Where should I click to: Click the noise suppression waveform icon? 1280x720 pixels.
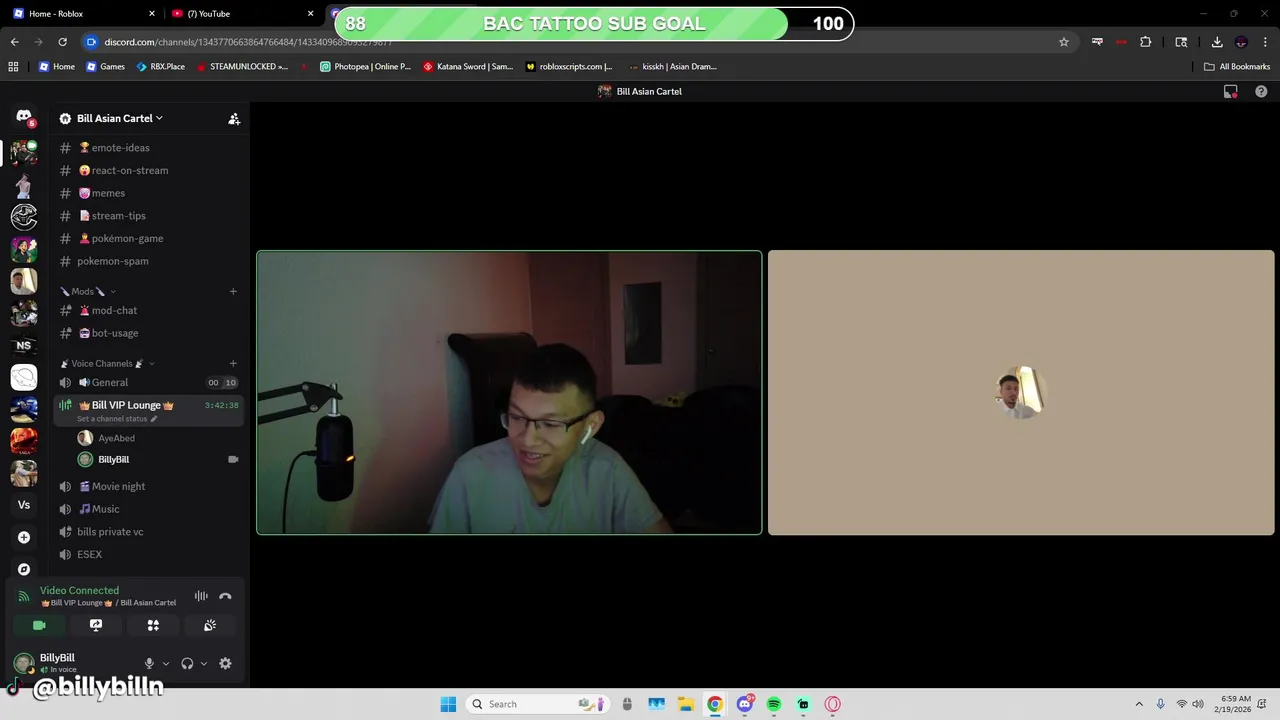(201, 596)
